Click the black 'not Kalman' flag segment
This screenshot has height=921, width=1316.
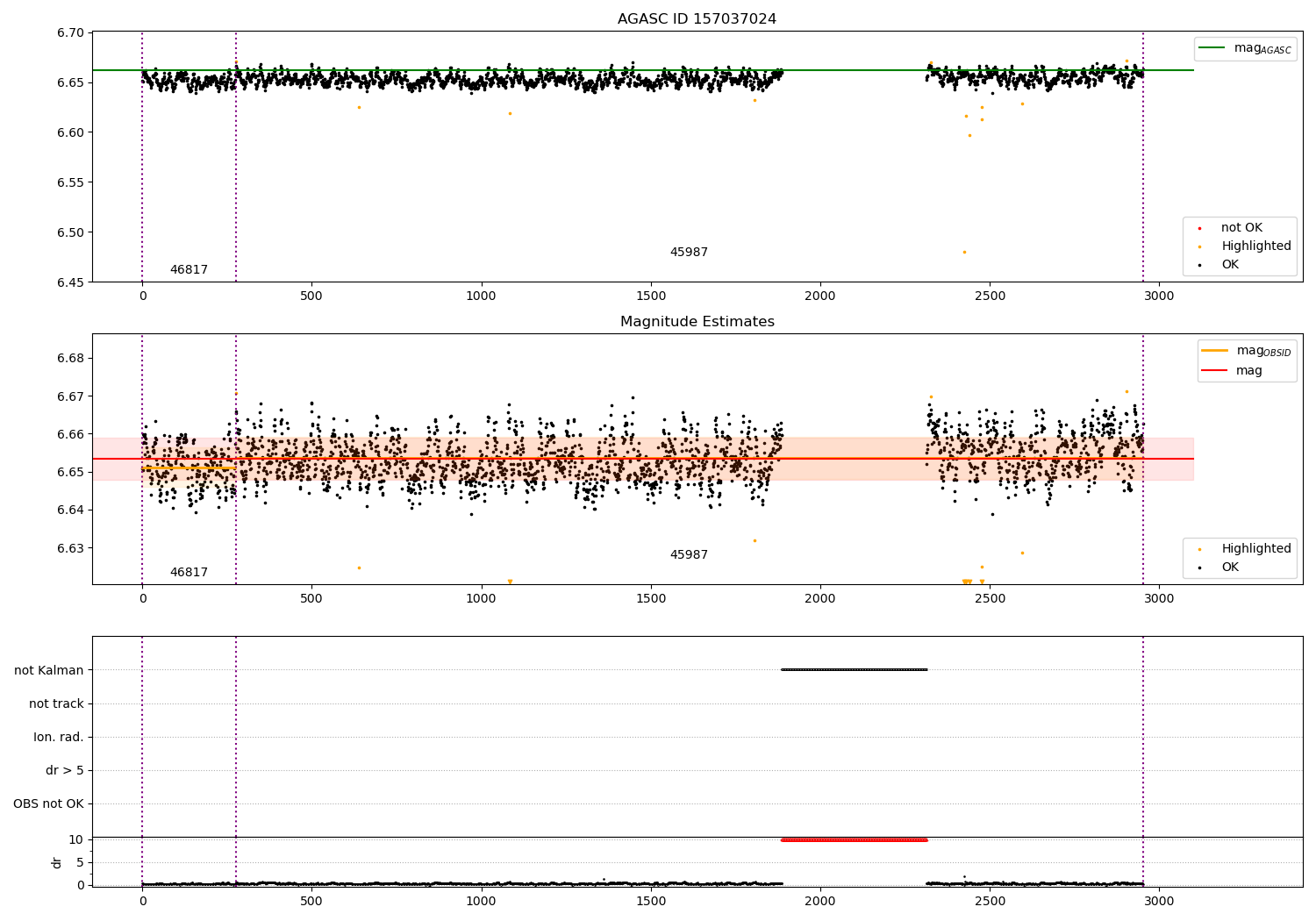pyautogui.click(x=854, y=669)
